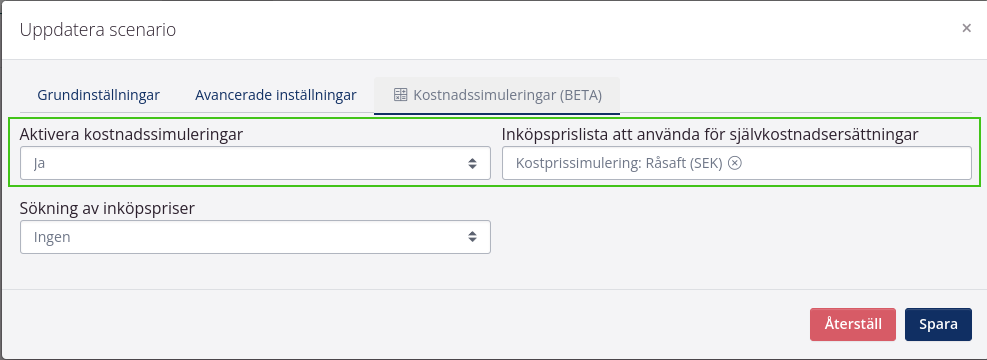The image size is (987, 360).
Task: Click the table icon beside Kostnadssimuleringar
Action: pyautogui.click(x=400, y=95)
